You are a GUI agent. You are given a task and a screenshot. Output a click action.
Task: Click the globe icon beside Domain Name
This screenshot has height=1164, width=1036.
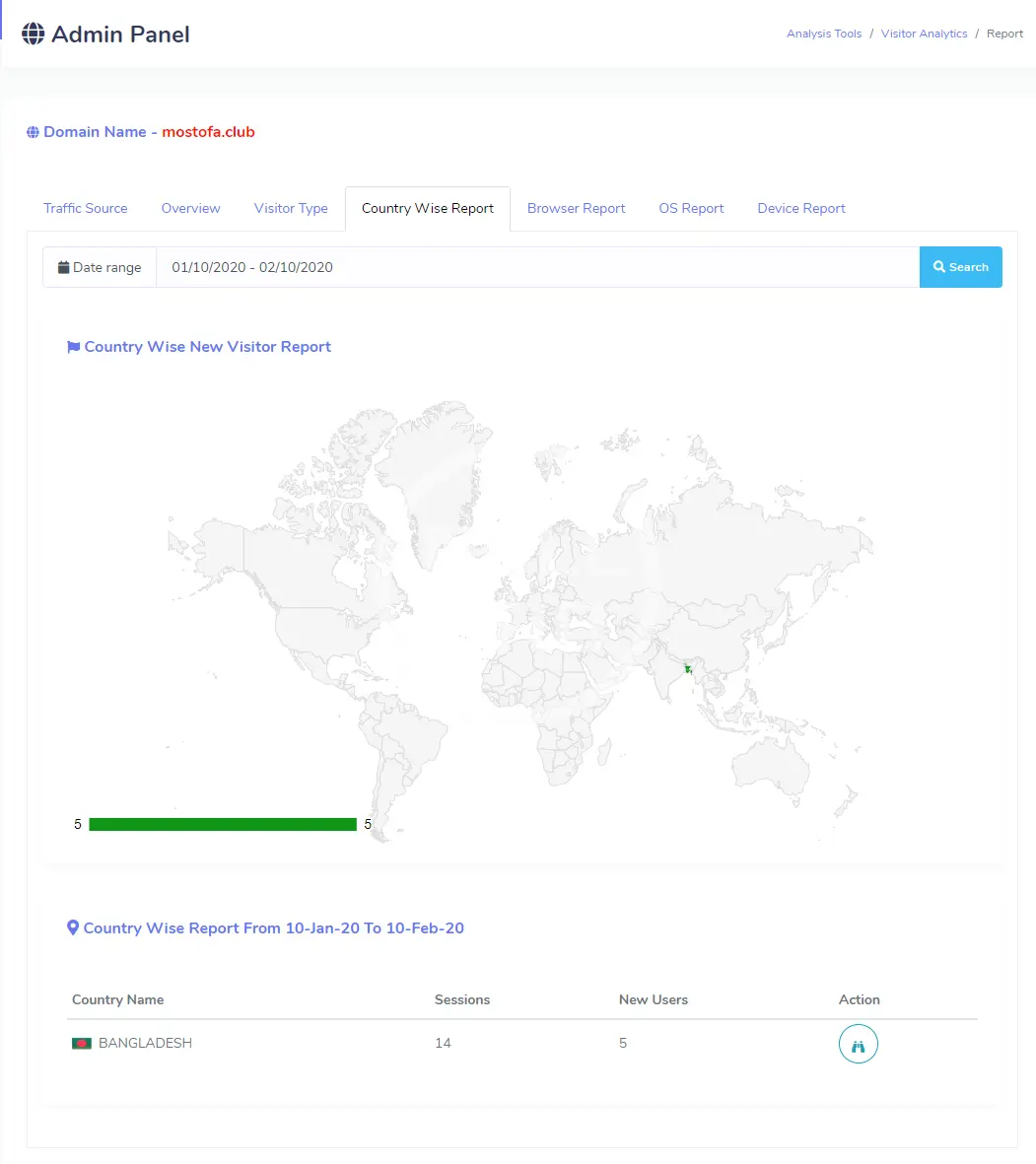coord(33,132)
